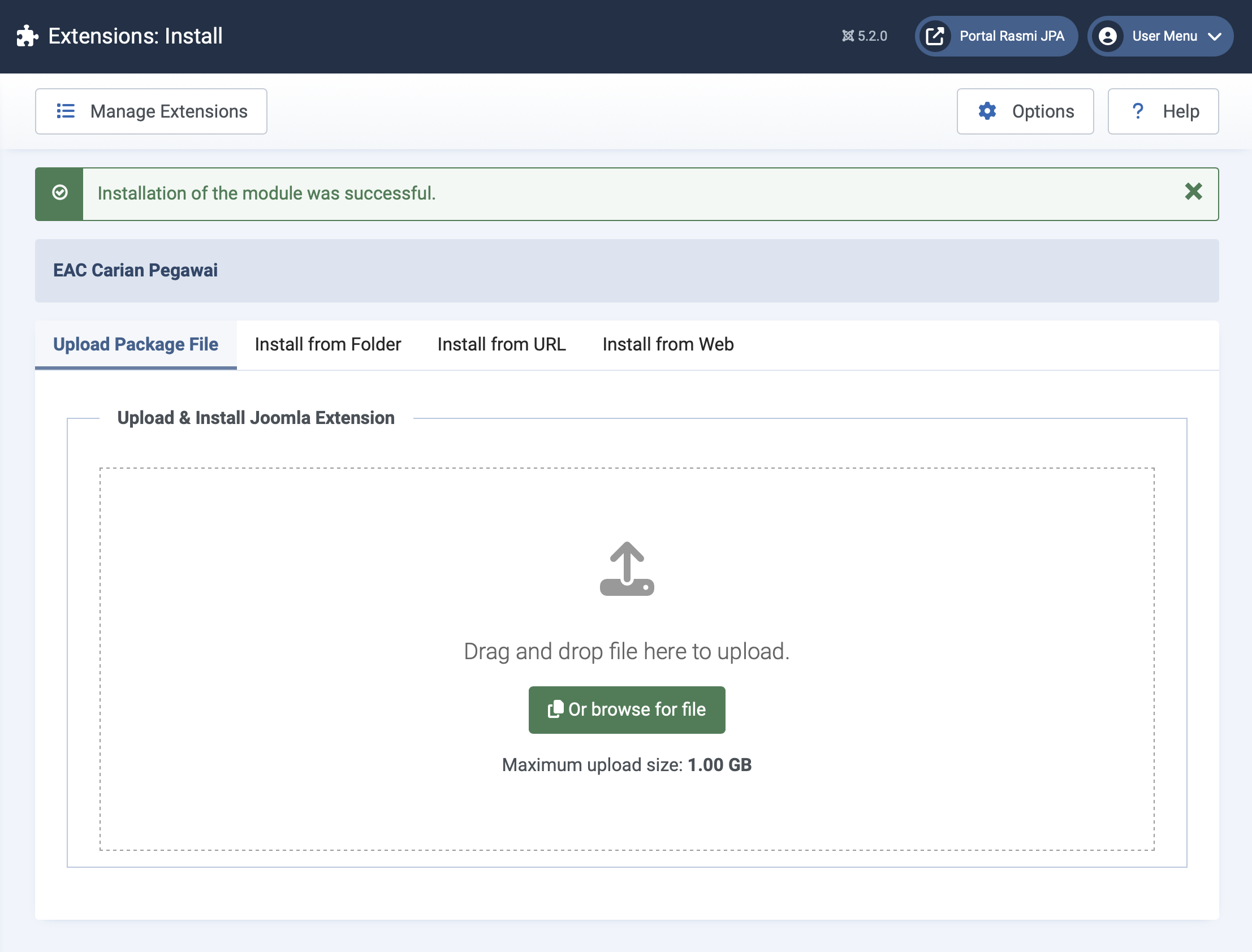Image resolution: width=1252 pixels, height=952 pixels.
Task: Click the external link Portal Rasmi JPA icon
Action: tap(935, 35)
